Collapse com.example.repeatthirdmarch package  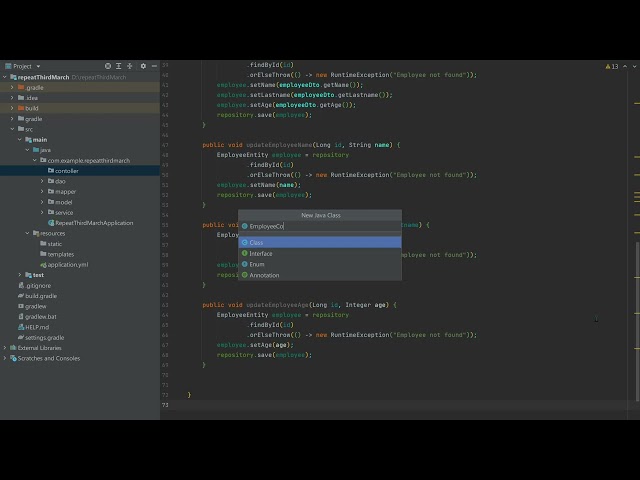tap(35, 160)
